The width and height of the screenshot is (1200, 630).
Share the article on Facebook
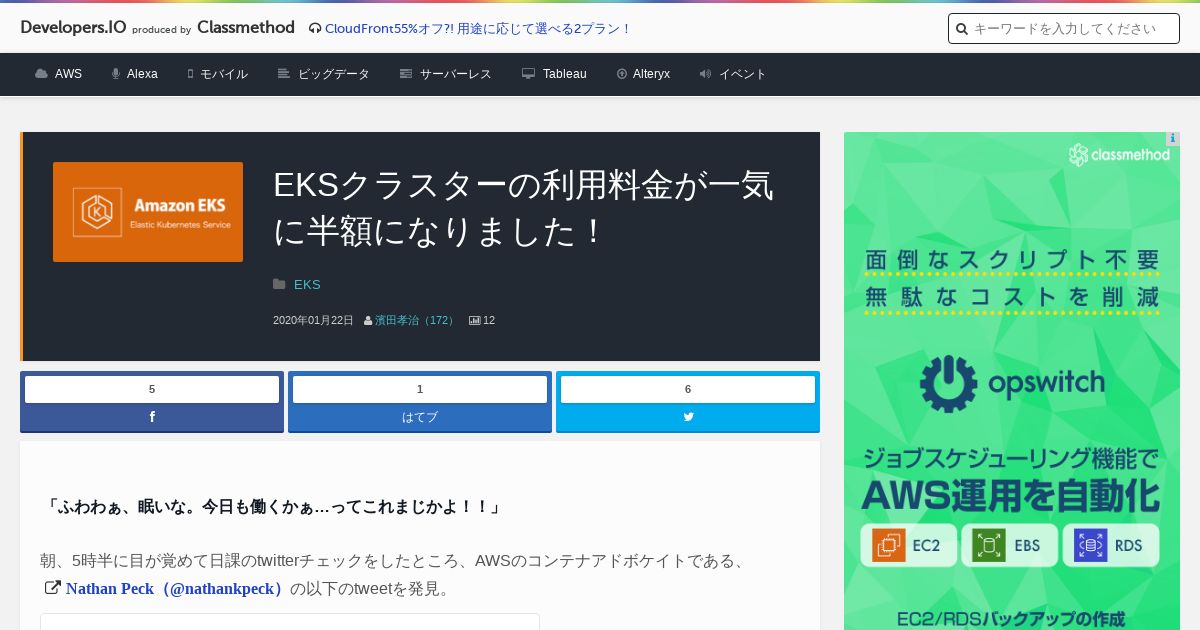tap(152, 417)
